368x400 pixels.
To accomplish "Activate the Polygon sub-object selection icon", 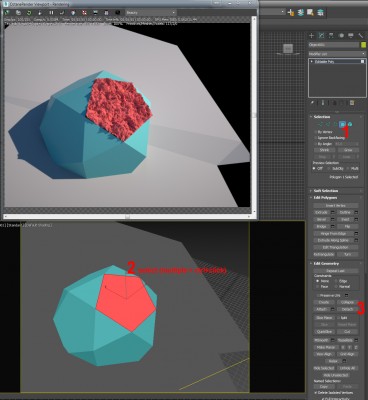I will pos(342,124).
